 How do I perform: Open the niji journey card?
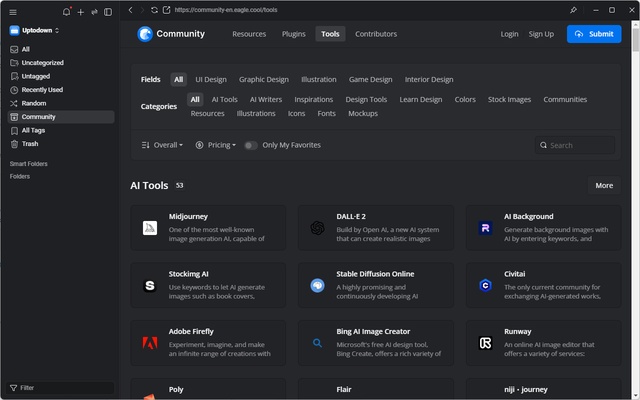pyautogui.click(x=543, y=389)
